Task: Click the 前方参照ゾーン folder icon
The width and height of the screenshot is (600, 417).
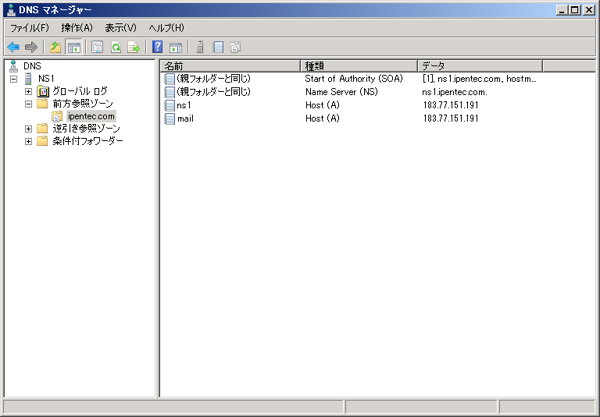Action: click(42, 104)
